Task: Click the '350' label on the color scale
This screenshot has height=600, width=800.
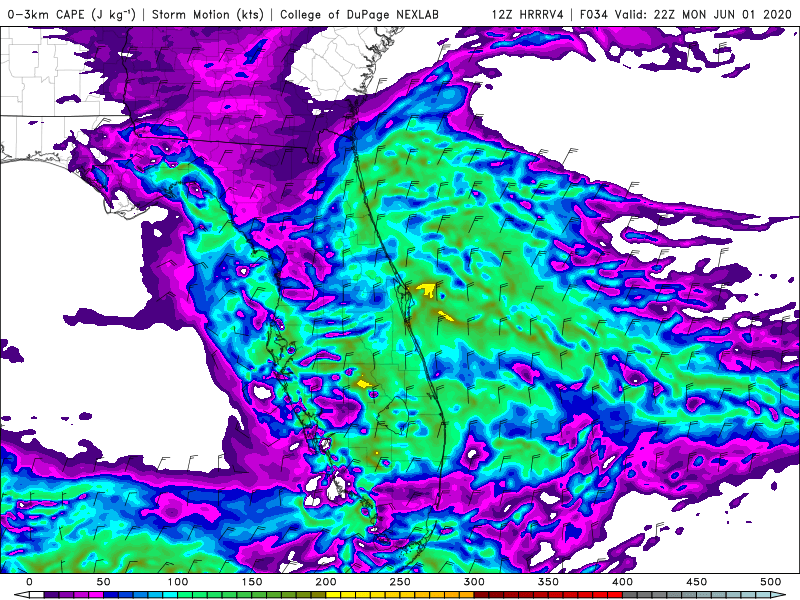Action: [548, 582]
